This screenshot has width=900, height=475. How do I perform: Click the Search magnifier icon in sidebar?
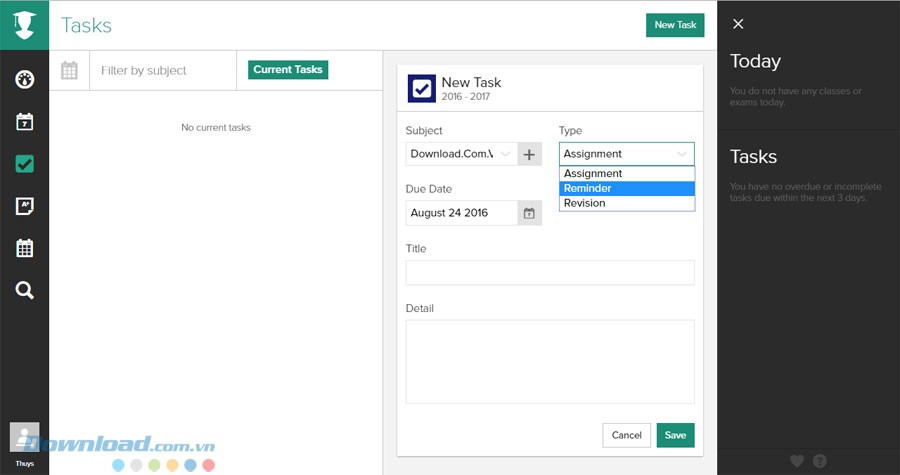click(25, 291)
